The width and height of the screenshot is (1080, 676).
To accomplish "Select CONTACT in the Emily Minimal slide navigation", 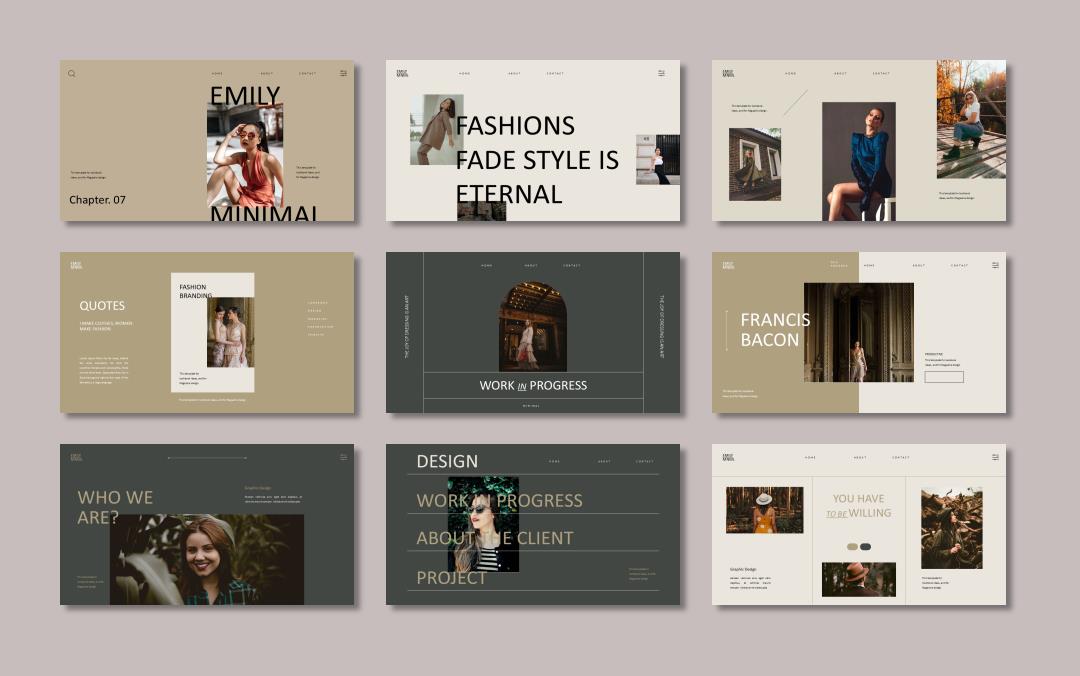I will tap(307, 73).
